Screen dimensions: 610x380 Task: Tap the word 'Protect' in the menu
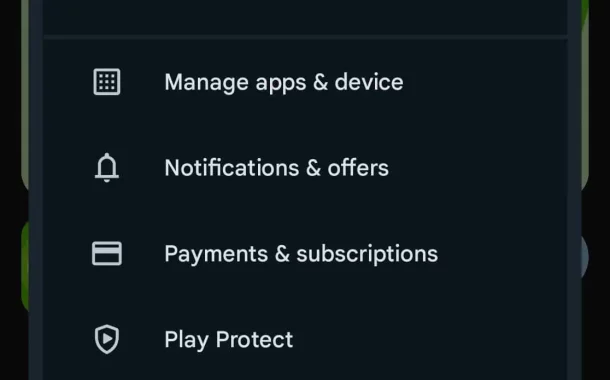(254, 340)
